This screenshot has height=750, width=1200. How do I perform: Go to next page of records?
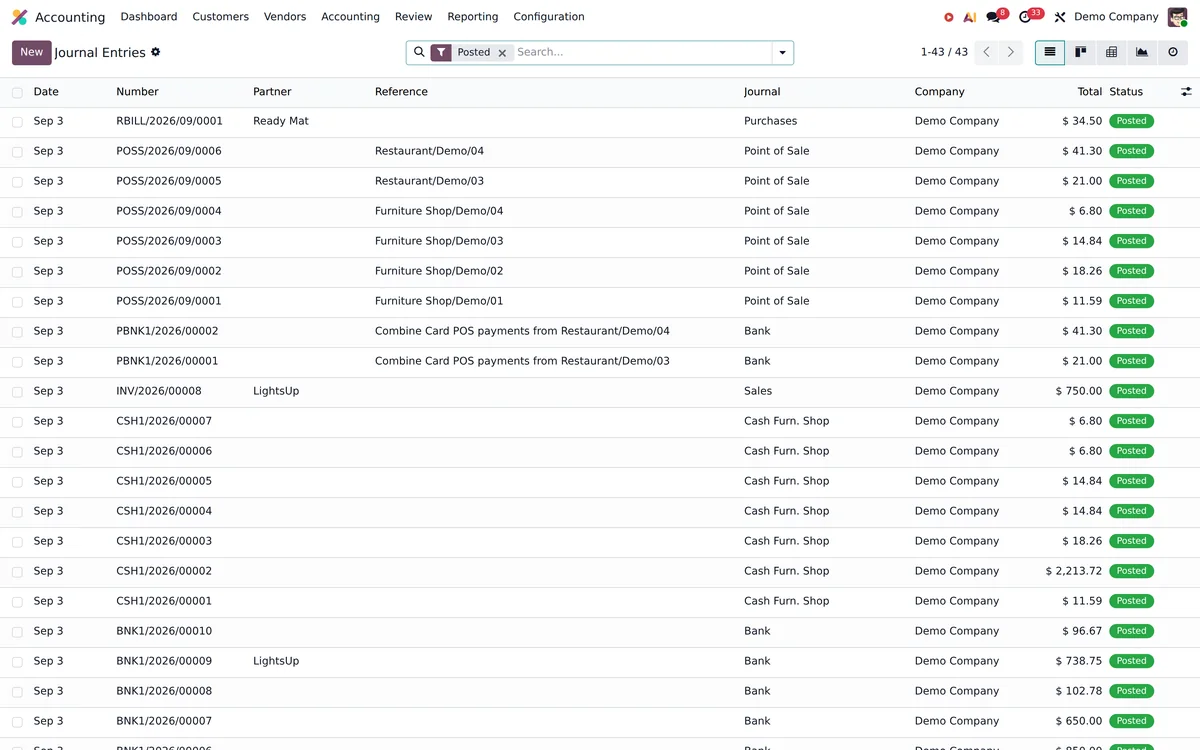1011,52
